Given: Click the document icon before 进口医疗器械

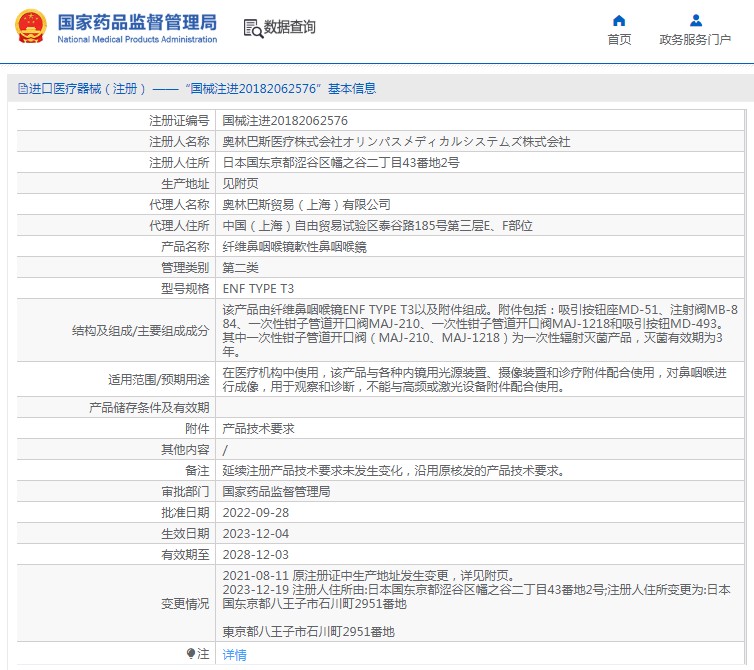Looking at the screenshot, I should pos(22,88).
